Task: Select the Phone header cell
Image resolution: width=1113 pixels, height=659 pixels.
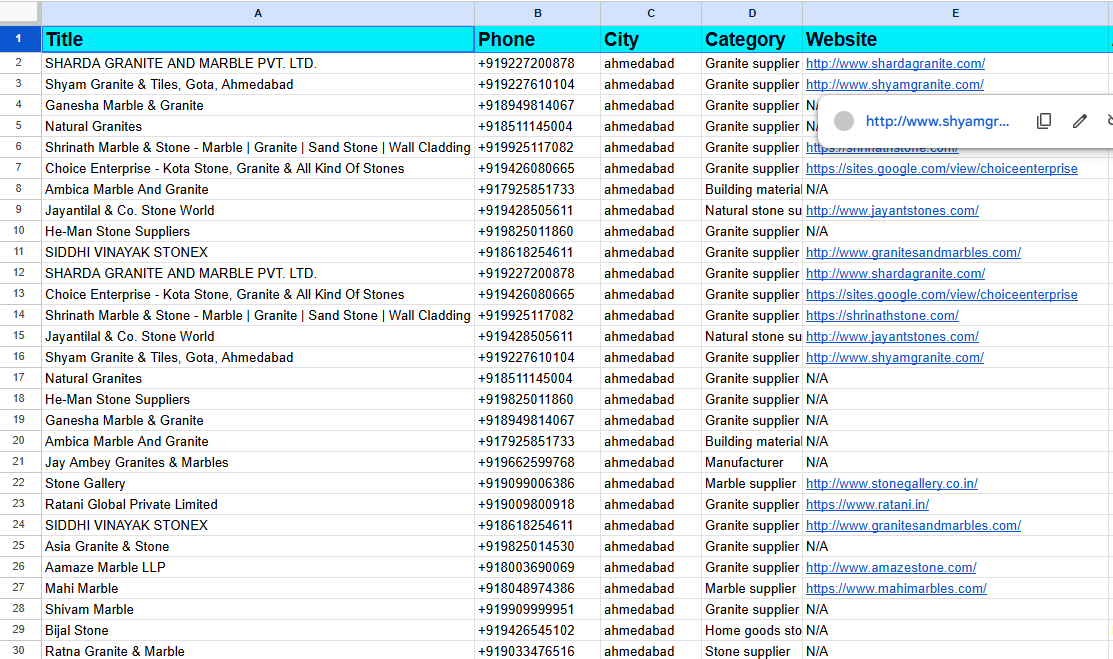Action: 537,39
